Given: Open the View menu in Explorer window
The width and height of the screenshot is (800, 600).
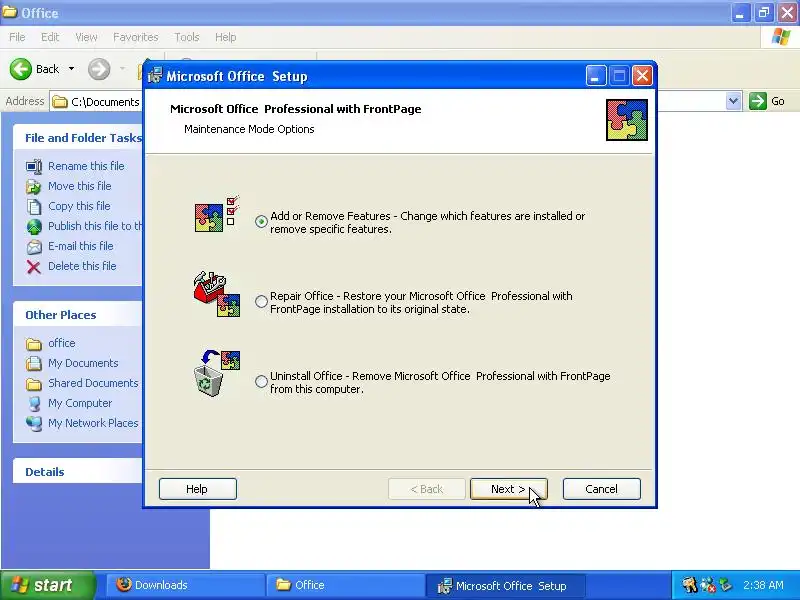Looking at the screenshot, I should point(86,37).
